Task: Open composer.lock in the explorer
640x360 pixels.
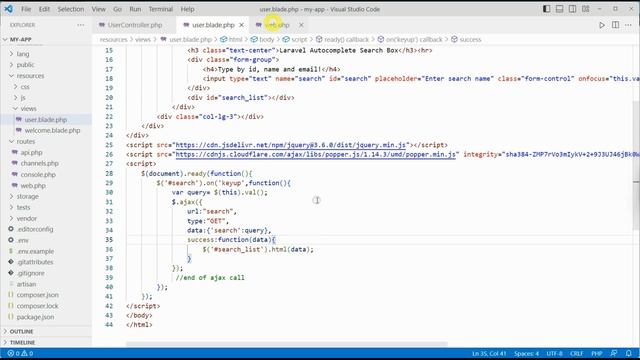Action: [46, 306]
